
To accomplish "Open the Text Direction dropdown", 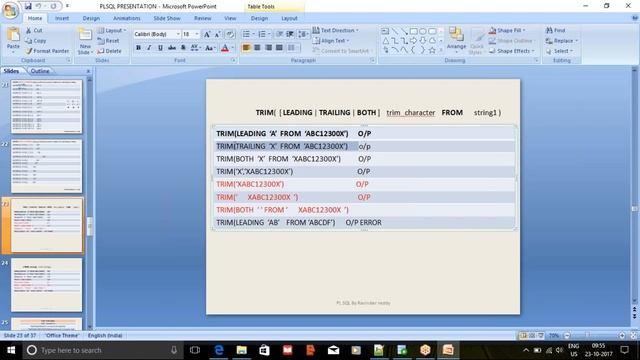I will (336, 30).
